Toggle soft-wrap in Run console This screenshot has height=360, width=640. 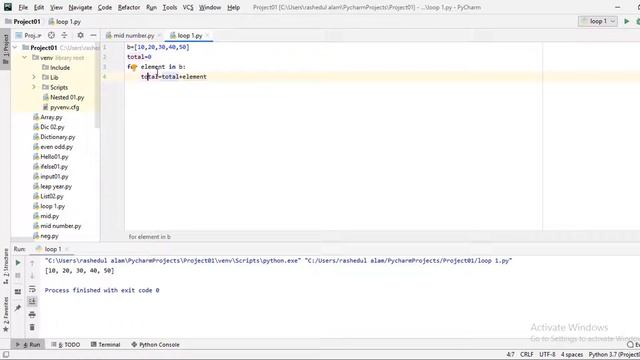(x=32, y=289)
